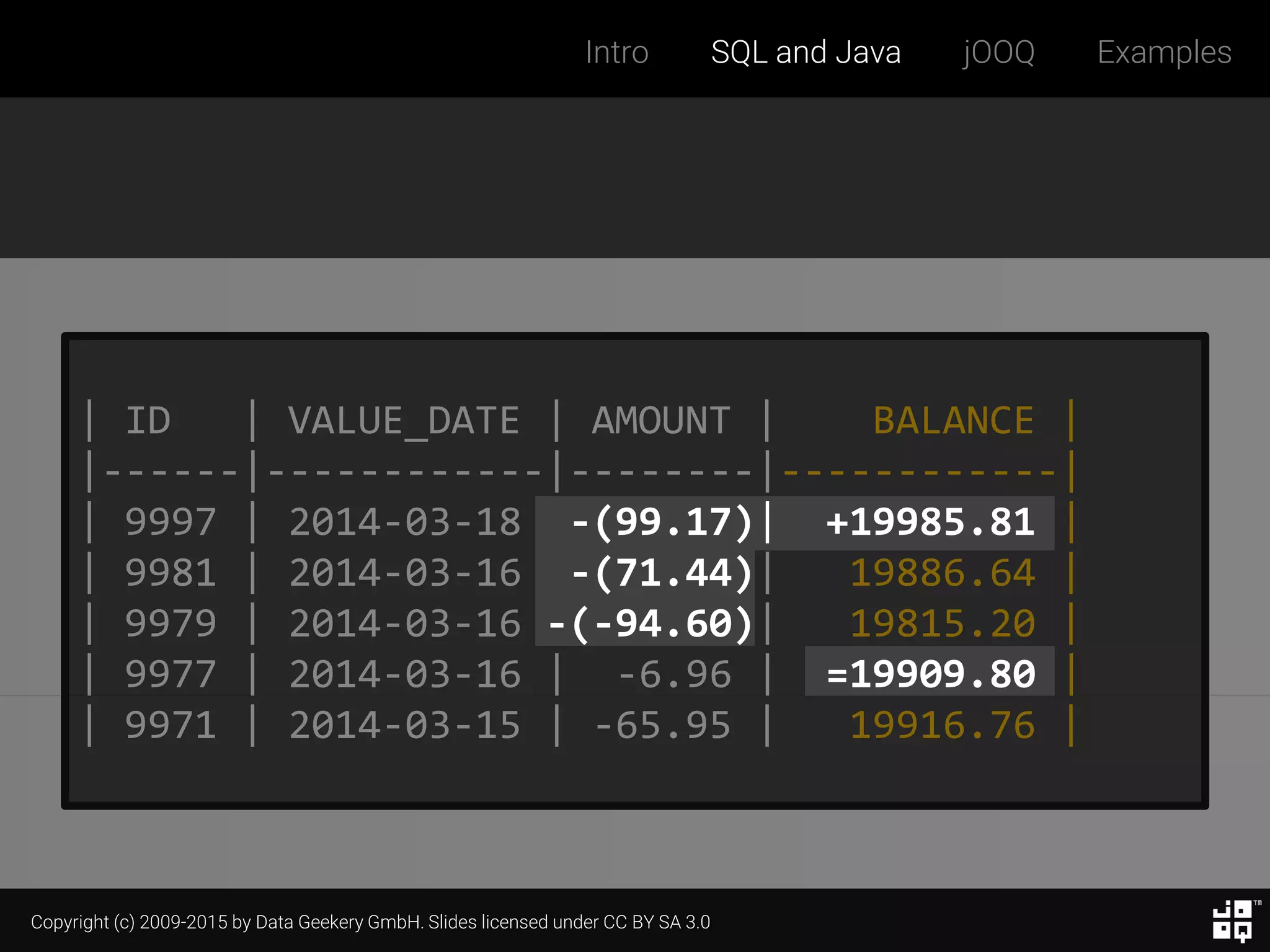1270x952 pixels.
Task: Click the row ID 9977
Action: pyautogui.click(x=171, y=674)
